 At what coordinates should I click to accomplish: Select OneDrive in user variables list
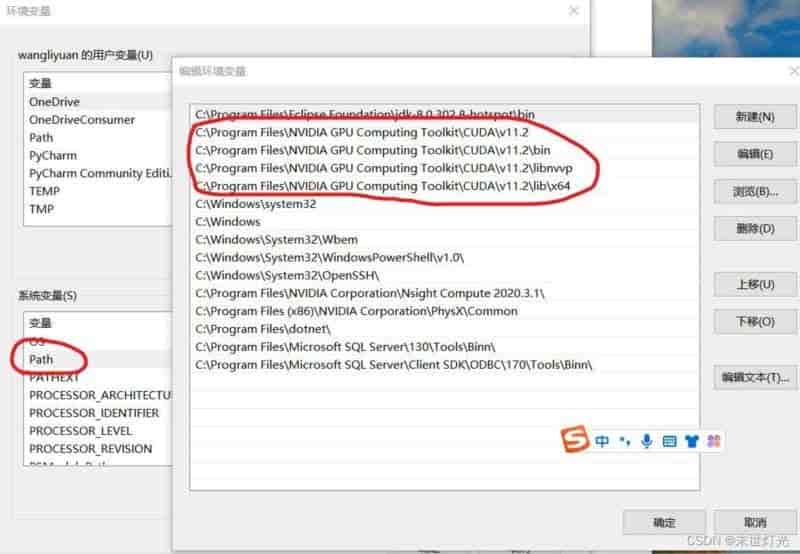pyautogui.click(x=54, y=102)
